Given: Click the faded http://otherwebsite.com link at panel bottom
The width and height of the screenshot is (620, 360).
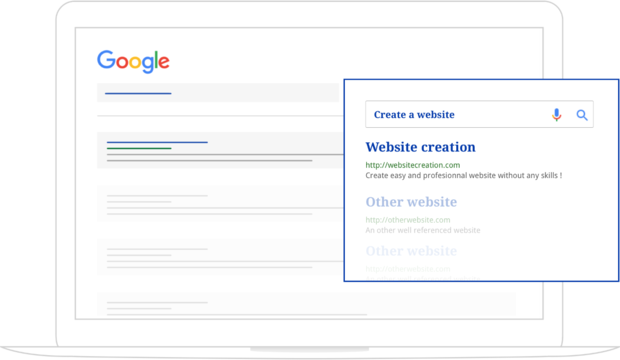Looking at the screenshot, I should click(x=408, y=269).
